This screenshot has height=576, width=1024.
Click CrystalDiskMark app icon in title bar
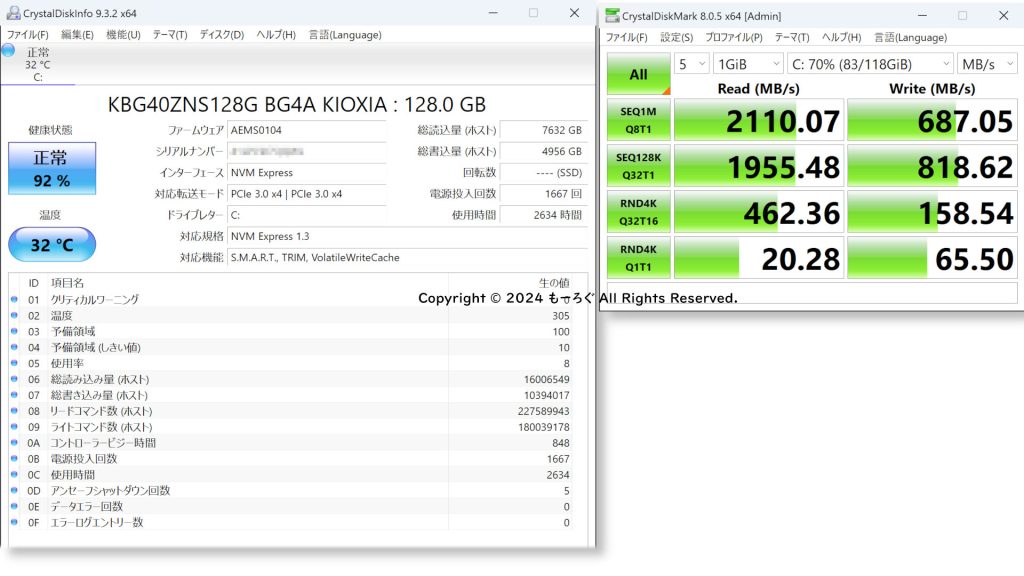(612, 16)
